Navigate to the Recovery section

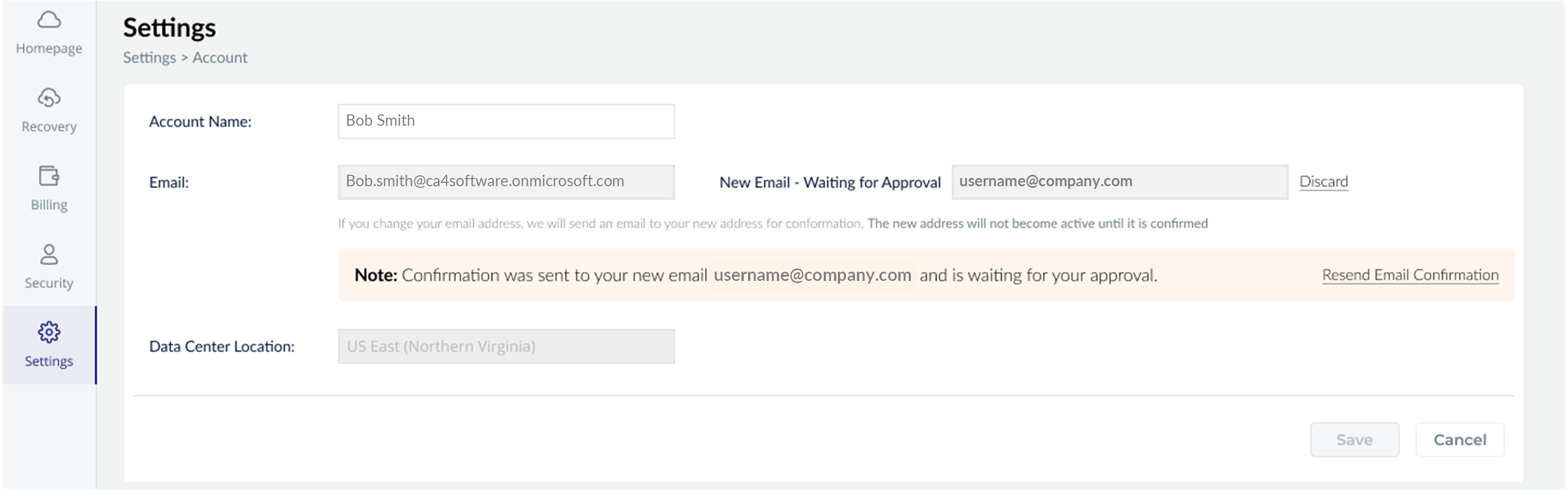(48, 126)
